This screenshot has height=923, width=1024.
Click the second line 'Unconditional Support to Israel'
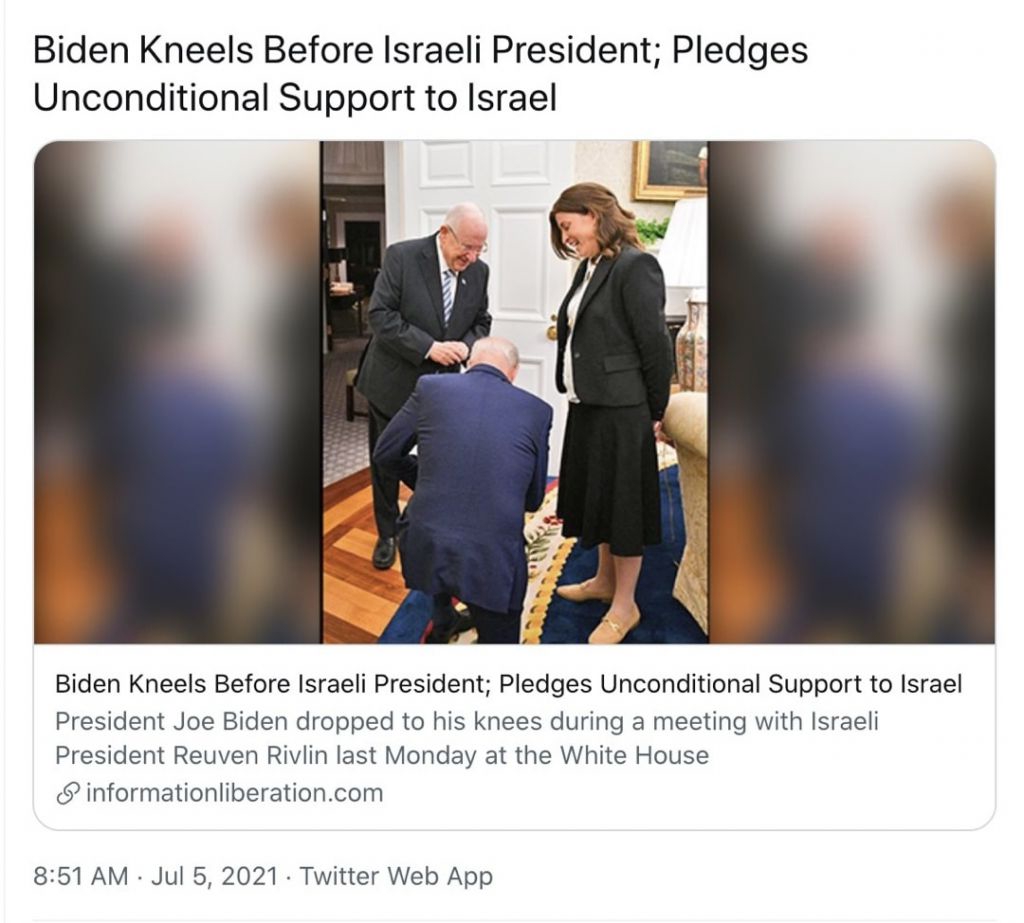coord(295,98)
